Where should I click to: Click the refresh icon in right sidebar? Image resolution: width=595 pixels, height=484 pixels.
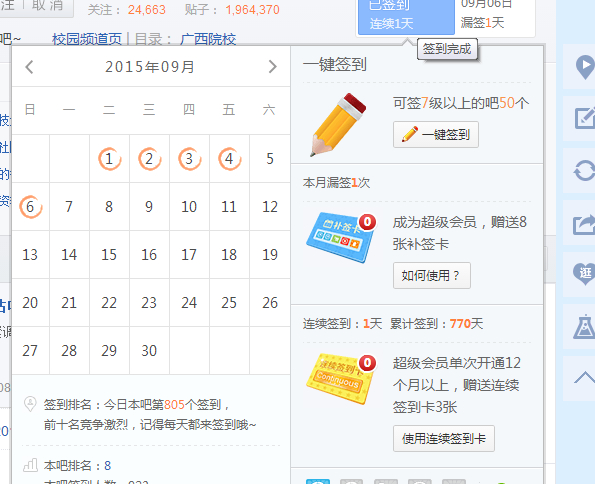click(x=584, y=171)
